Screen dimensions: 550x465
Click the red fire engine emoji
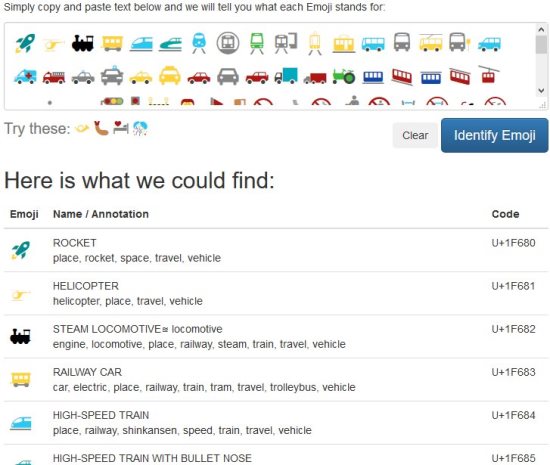click(x=54, y=77)
